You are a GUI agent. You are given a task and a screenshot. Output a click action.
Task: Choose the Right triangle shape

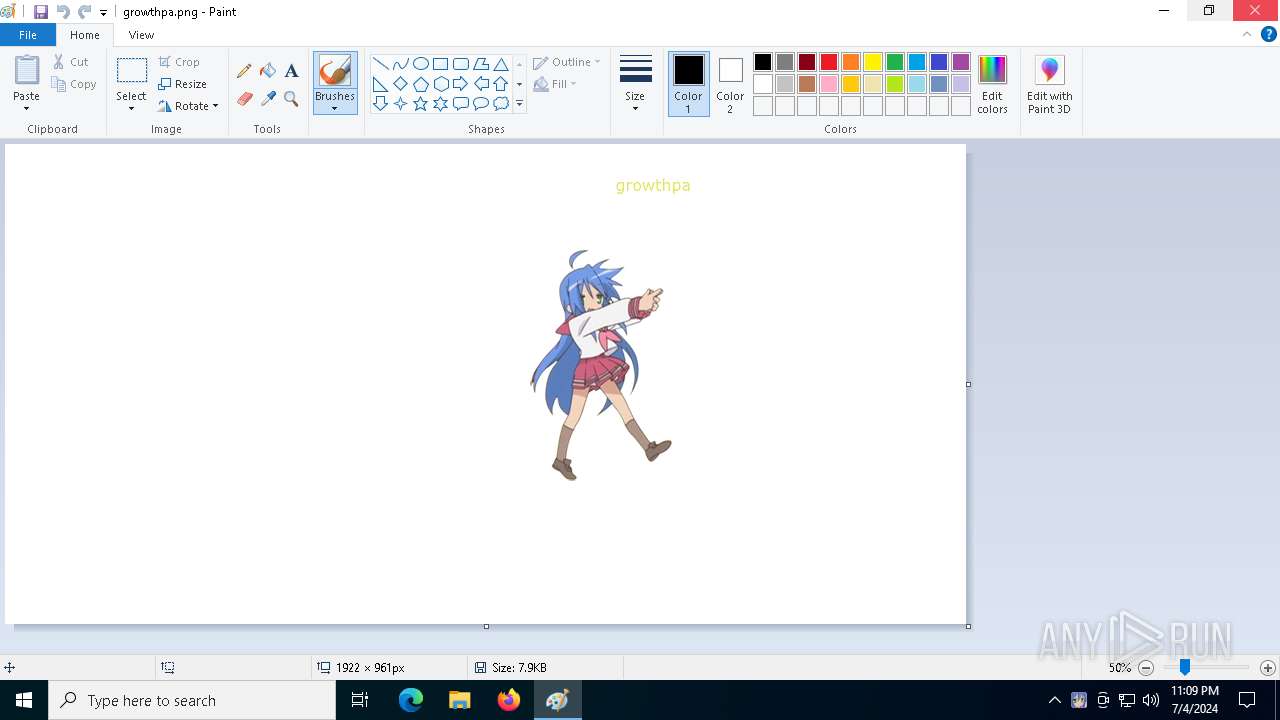click(x=381, y=84)
